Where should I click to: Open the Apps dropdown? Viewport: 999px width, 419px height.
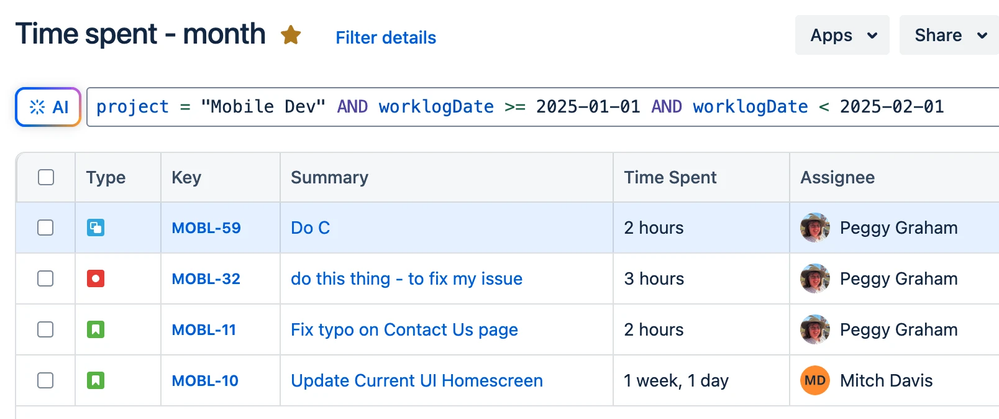pyautogui.click(x=842, y=35)
